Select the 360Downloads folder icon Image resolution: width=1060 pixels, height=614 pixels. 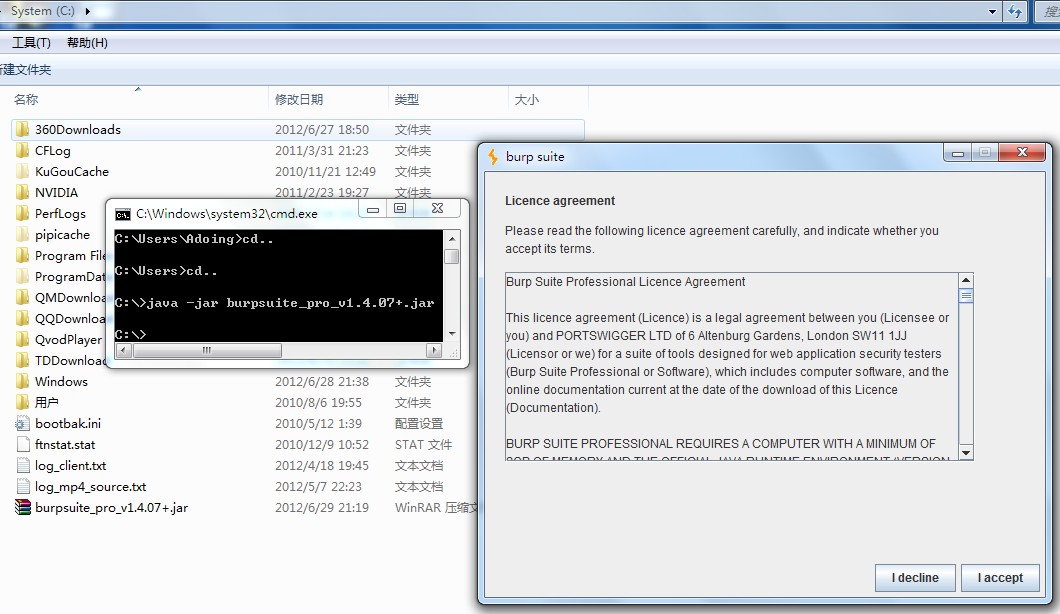click(x=23, y=129)
